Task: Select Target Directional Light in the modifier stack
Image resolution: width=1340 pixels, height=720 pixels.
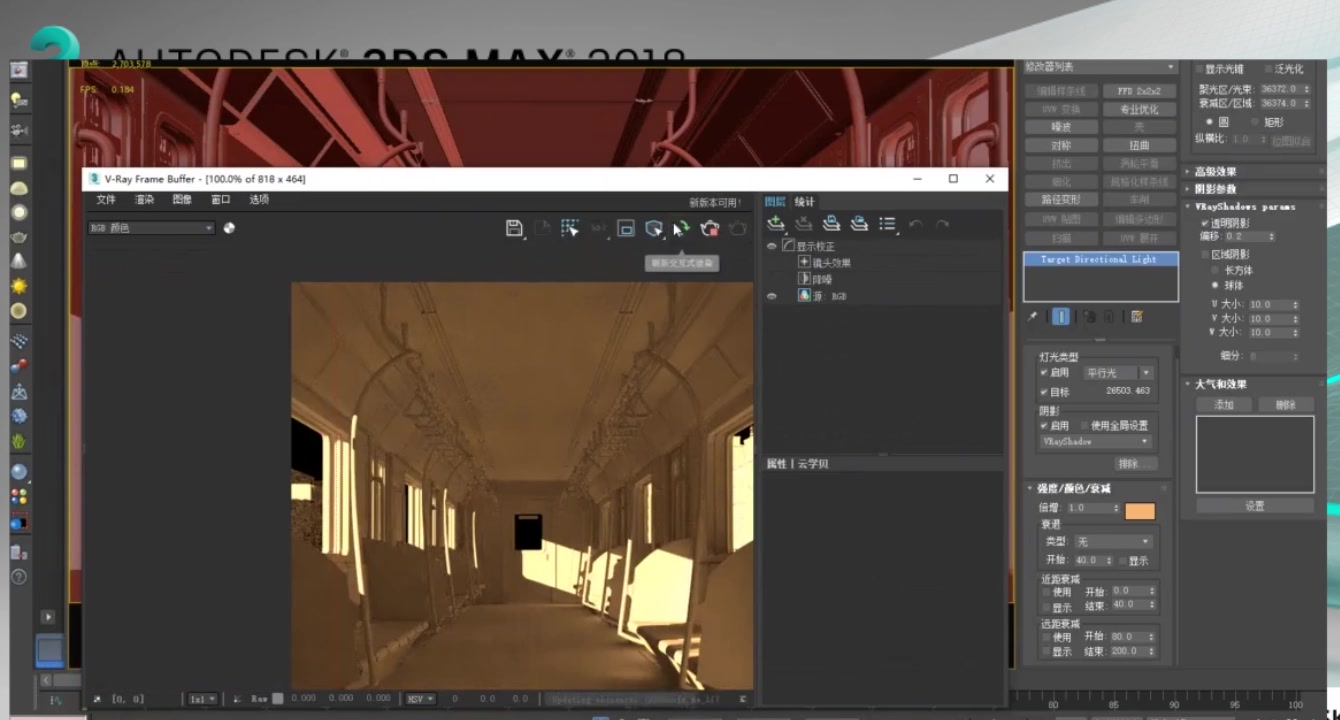Action: [1100, 259]
